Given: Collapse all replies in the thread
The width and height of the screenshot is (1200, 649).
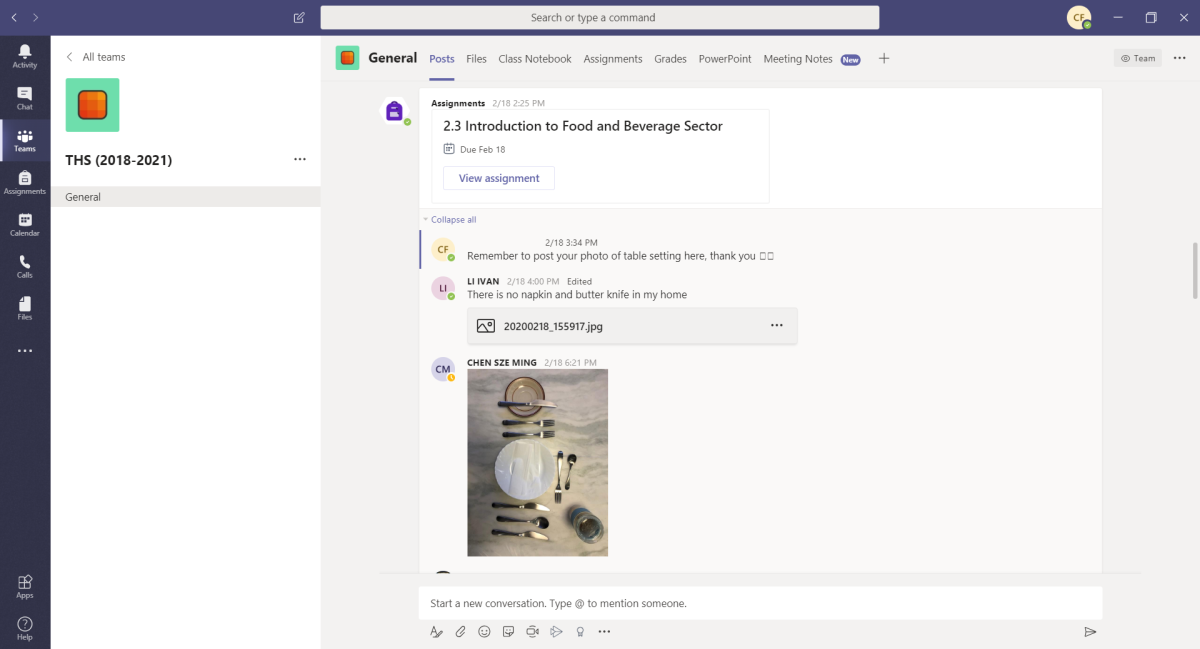Looking at the screenshot, I should pyautogui.click(x=453, y=219).
